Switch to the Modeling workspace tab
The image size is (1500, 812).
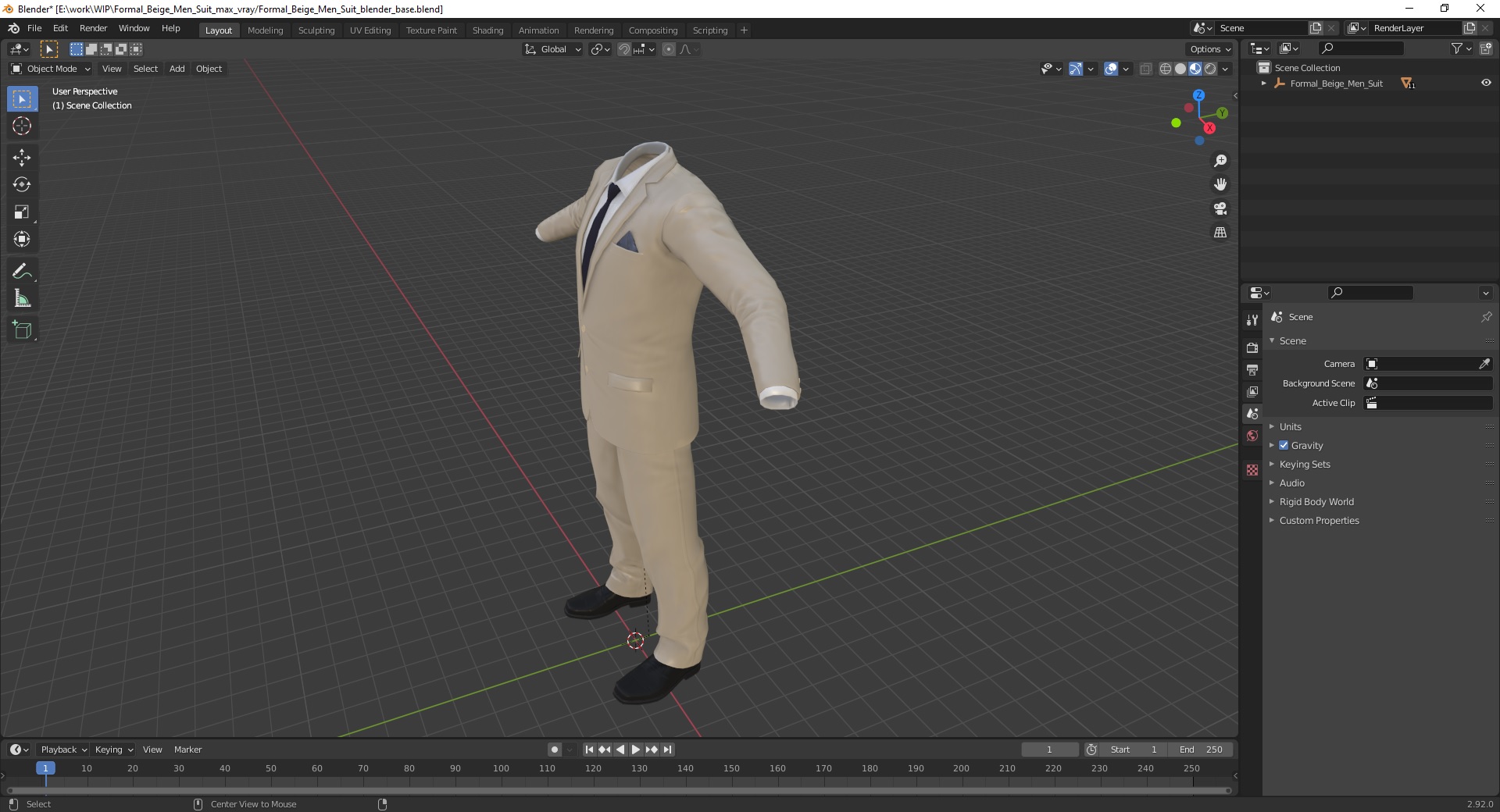[x=265, y=30]
